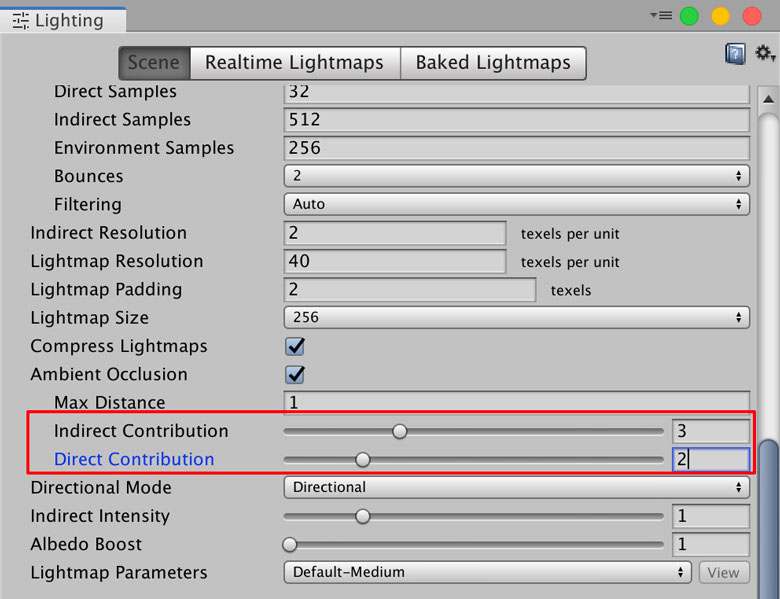Image resolution: width=780 pixels, height=599 pixels.
Task: Click the Compress Lightmaps label
Action: [118, 346]
